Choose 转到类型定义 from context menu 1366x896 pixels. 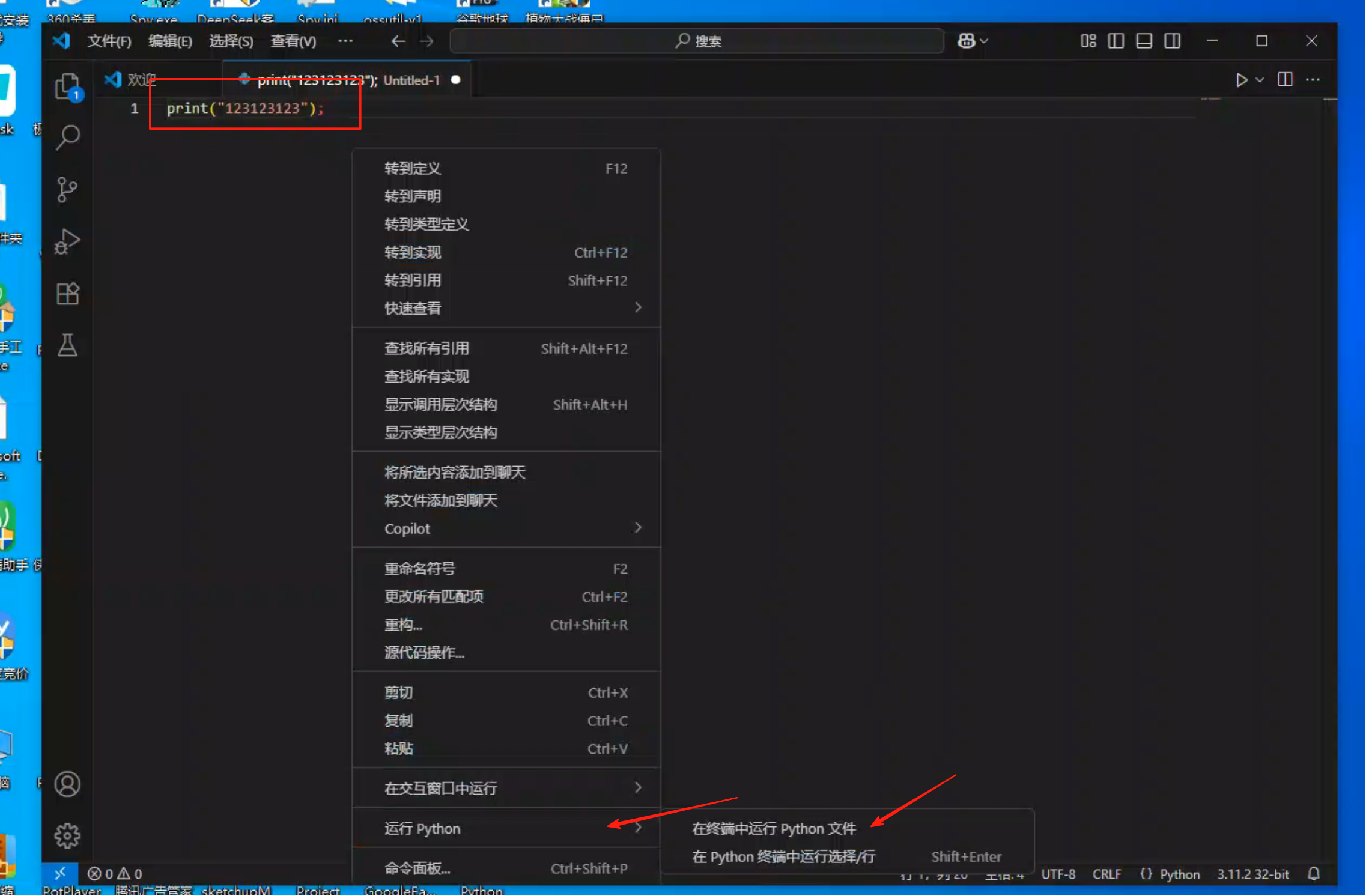(x=506, y=225)
